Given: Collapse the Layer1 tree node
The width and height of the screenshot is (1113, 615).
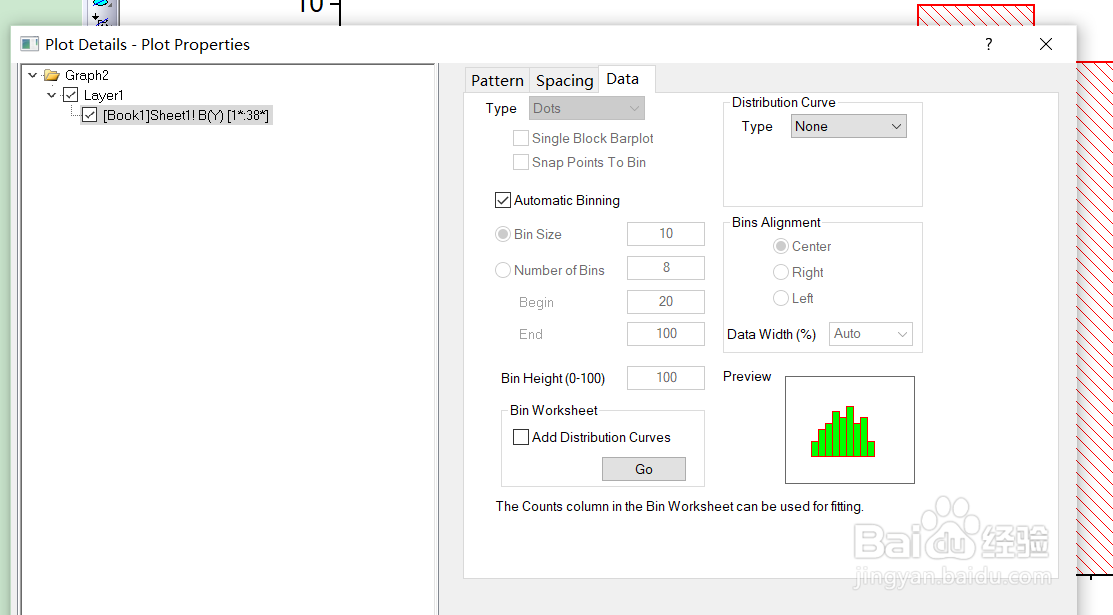Looking at the screenshot, I should tap(51, 94).
